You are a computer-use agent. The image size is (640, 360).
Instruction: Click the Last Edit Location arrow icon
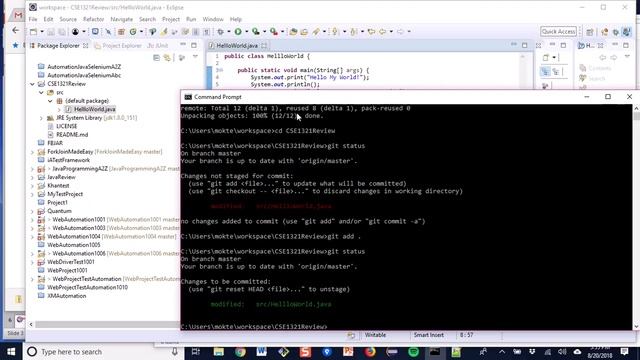tap(371, 31)
